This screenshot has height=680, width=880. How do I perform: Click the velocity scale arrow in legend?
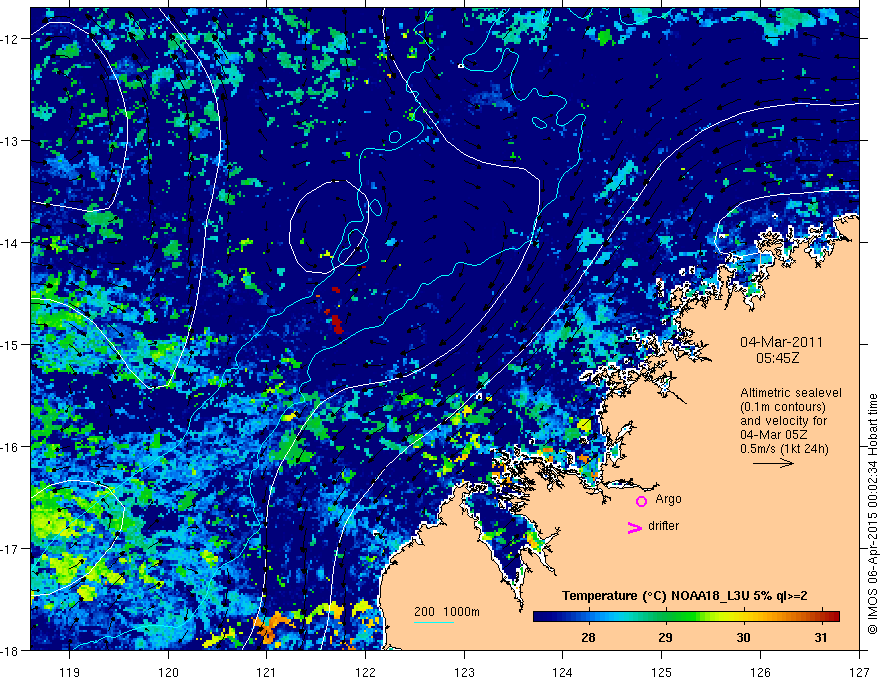click(773, 463)
